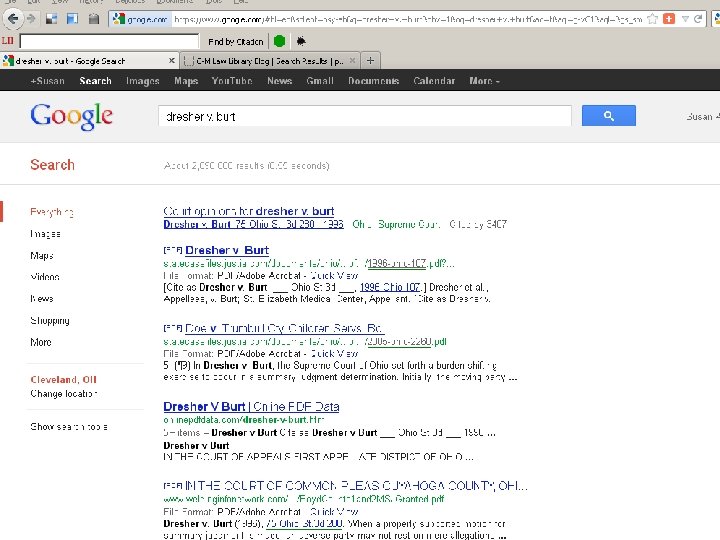Click Quick View for the Dresher v. Burt PDF

pos(334,276)
